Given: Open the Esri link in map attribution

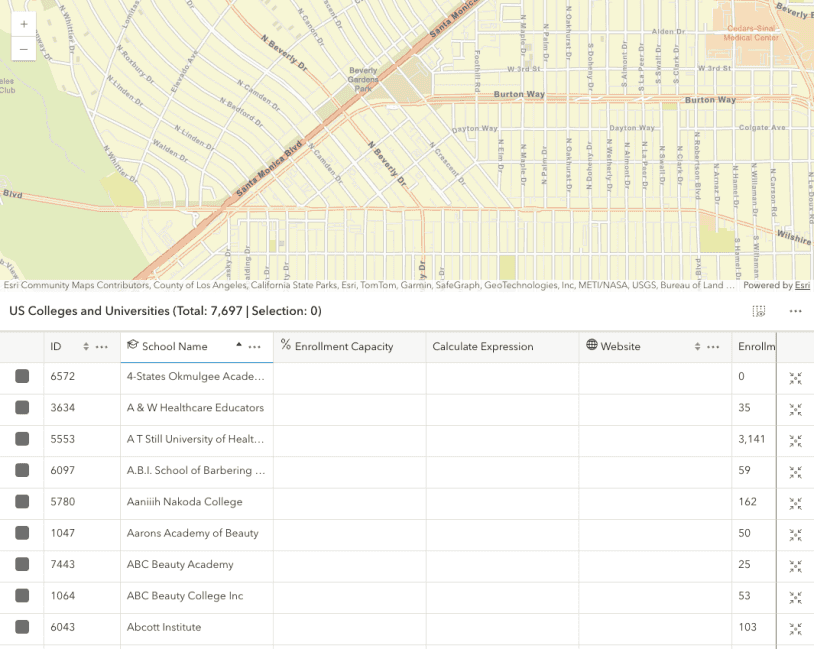Looking at the screenshot, I should pyautogui.click(x=801, y=285).
